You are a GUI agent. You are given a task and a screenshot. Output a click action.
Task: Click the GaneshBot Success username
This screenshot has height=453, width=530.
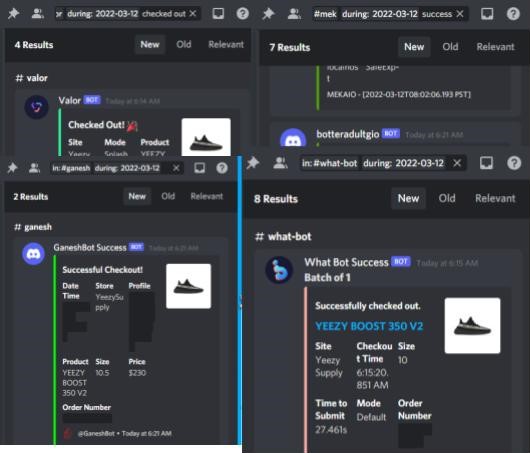click(x=90, y=247)
